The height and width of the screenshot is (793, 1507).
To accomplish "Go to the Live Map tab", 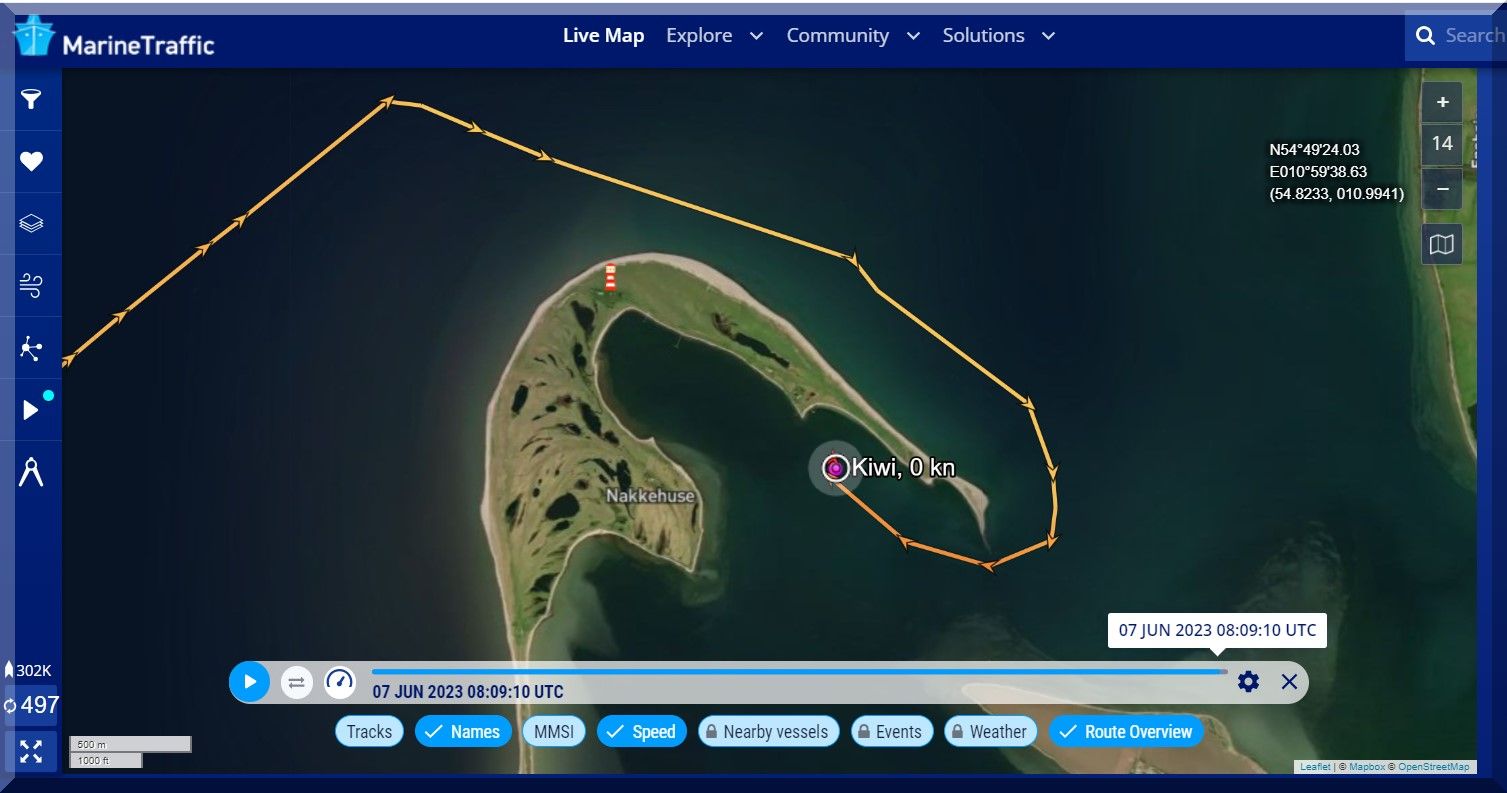I will pyautogui.click(x=603, y=35).
